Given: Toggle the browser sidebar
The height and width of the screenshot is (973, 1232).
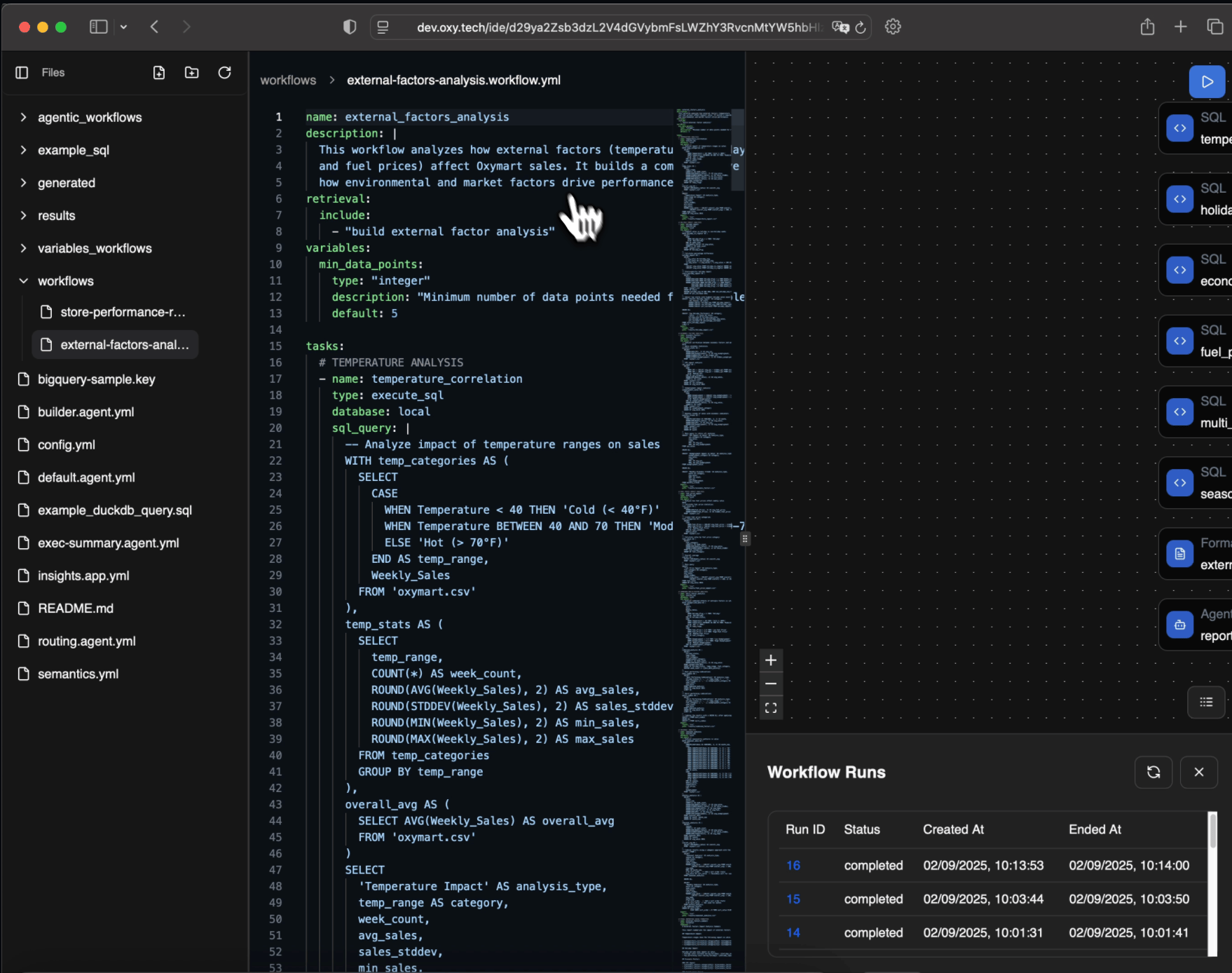Looking at the screenshot, I should point(99,27).
